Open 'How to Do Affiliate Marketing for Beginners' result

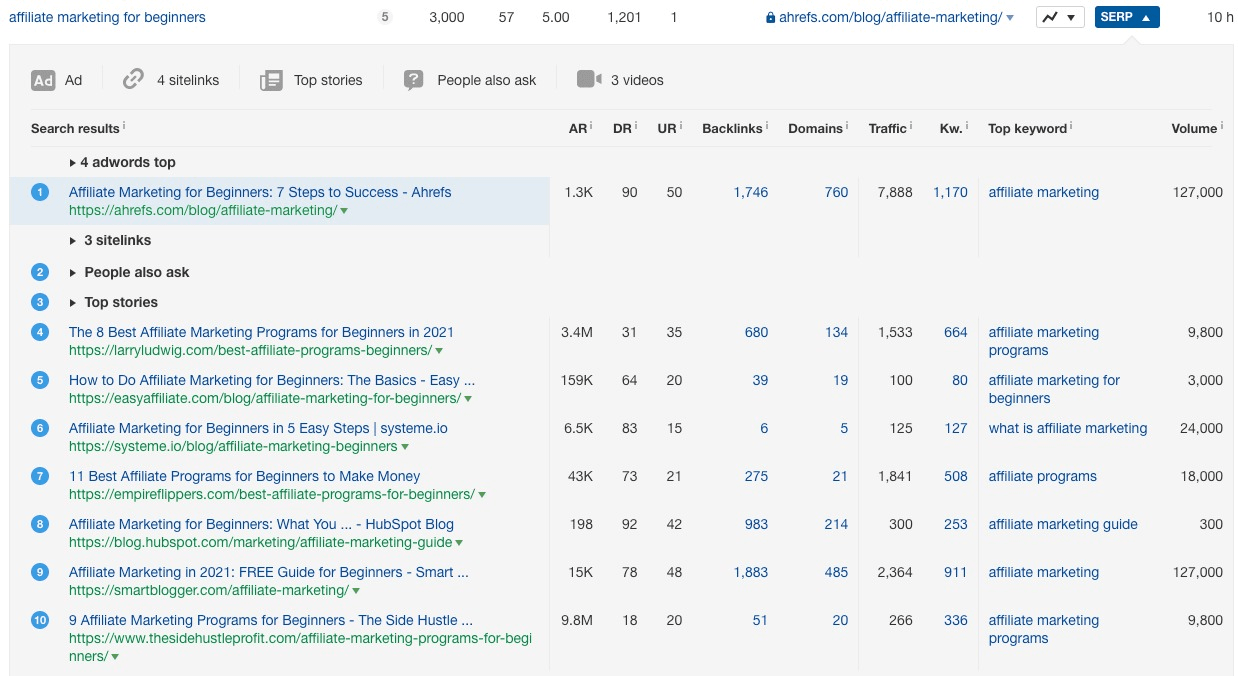(272, 380)
